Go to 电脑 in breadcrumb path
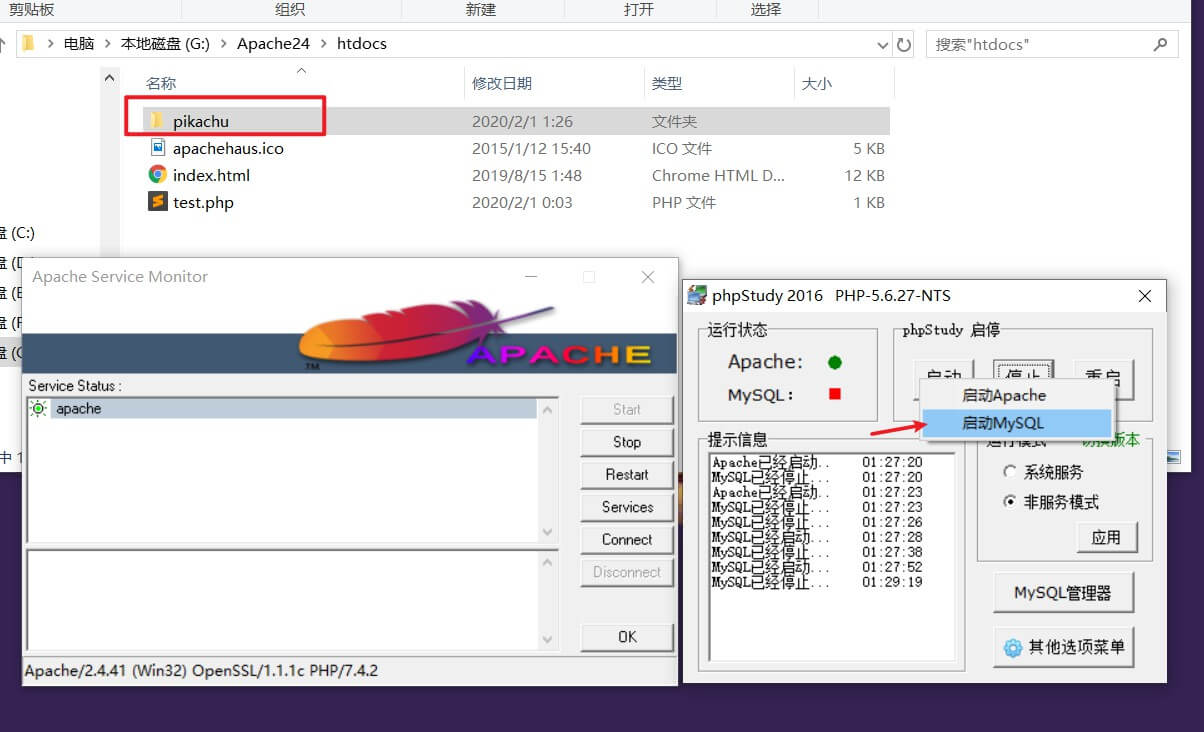 79,44
